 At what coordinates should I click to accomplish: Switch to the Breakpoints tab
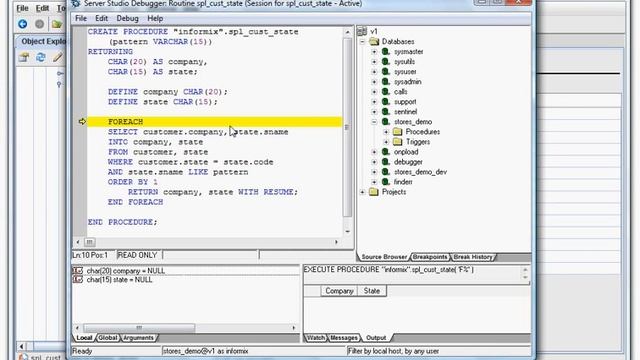tap(430, 257)
